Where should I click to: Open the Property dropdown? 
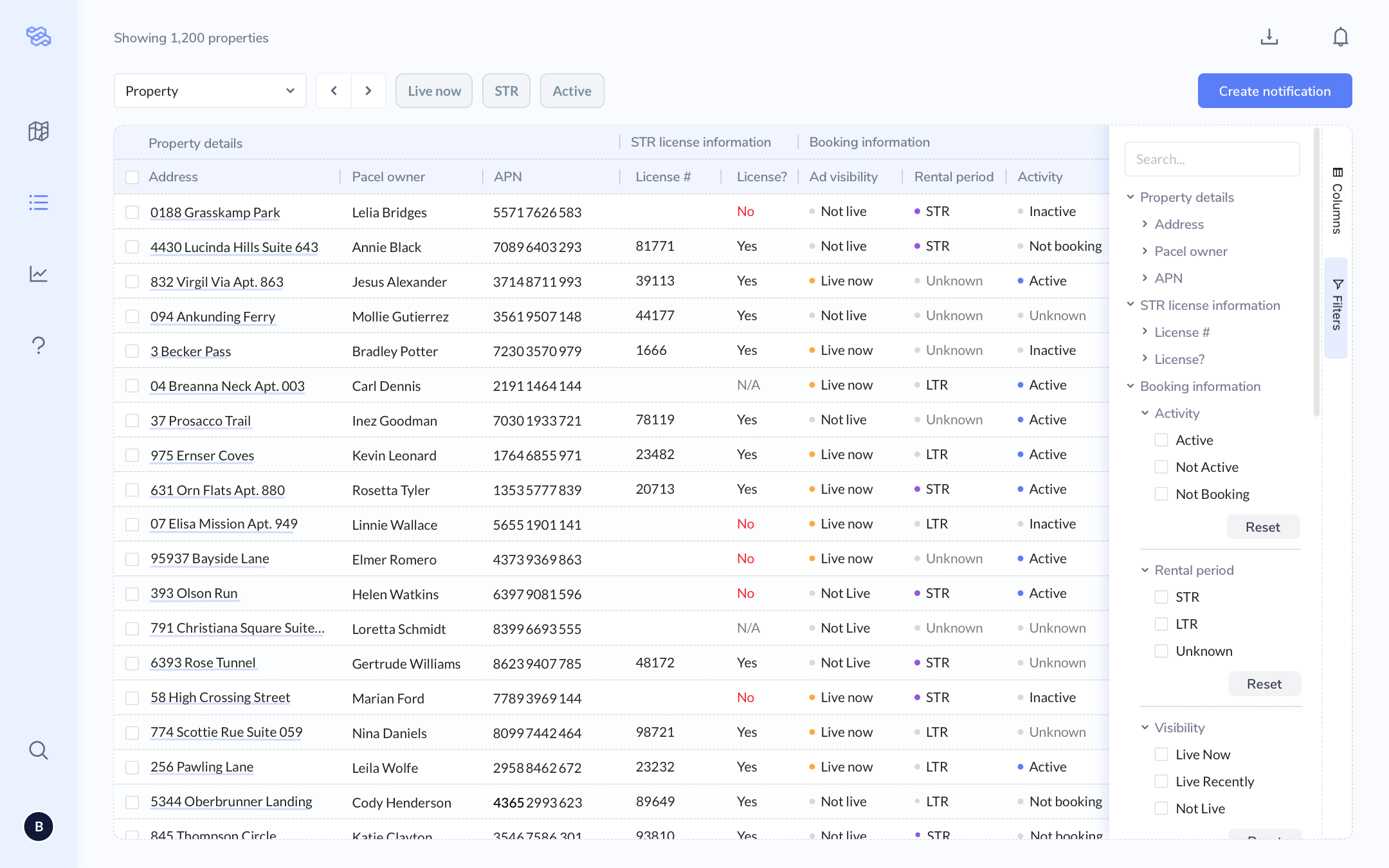[210, 91]
